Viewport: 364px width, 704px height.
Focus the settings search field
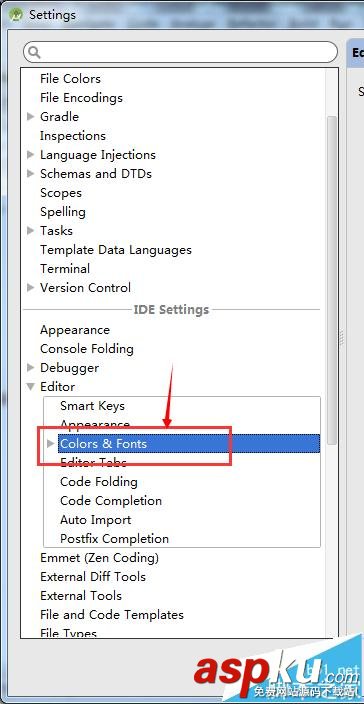[180, 53]
